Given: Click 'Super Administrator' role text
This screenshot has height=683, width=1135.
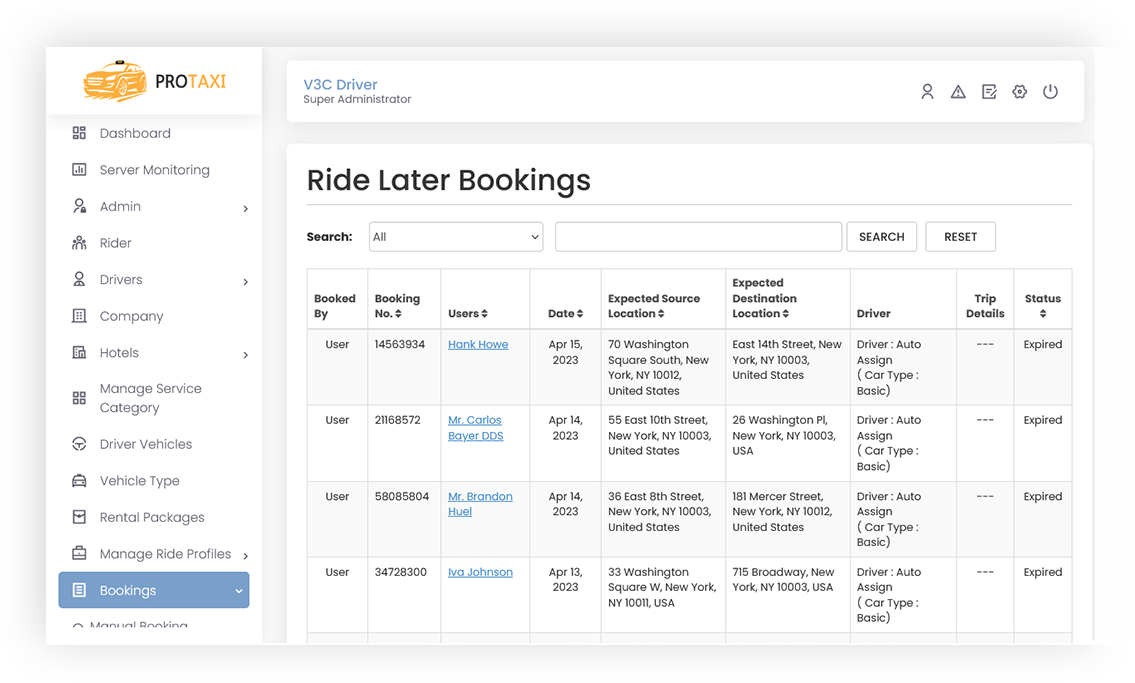Looking at the screenshot, I should tap(357, 99).
